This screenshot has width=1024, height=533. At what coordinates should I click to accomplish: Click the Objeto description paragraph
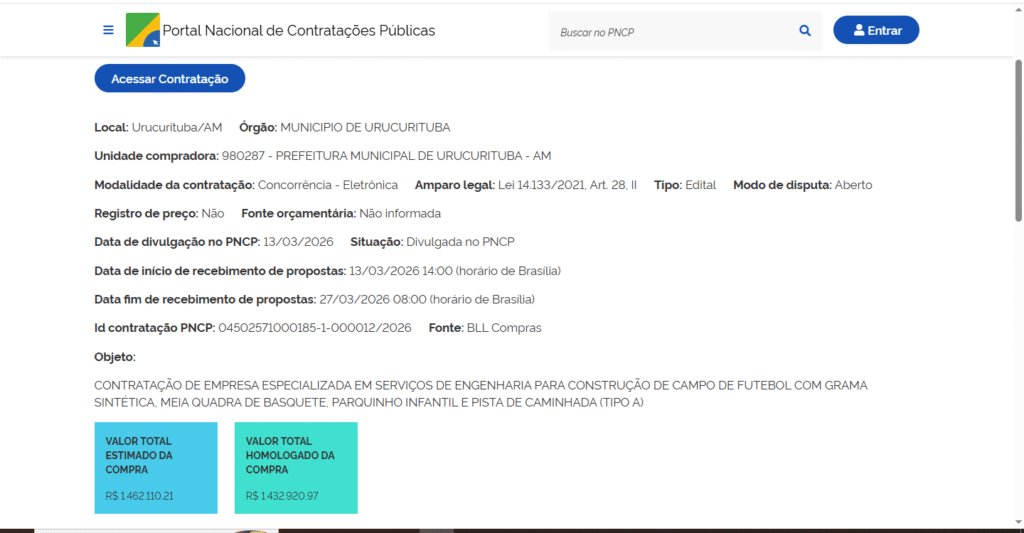480,394
